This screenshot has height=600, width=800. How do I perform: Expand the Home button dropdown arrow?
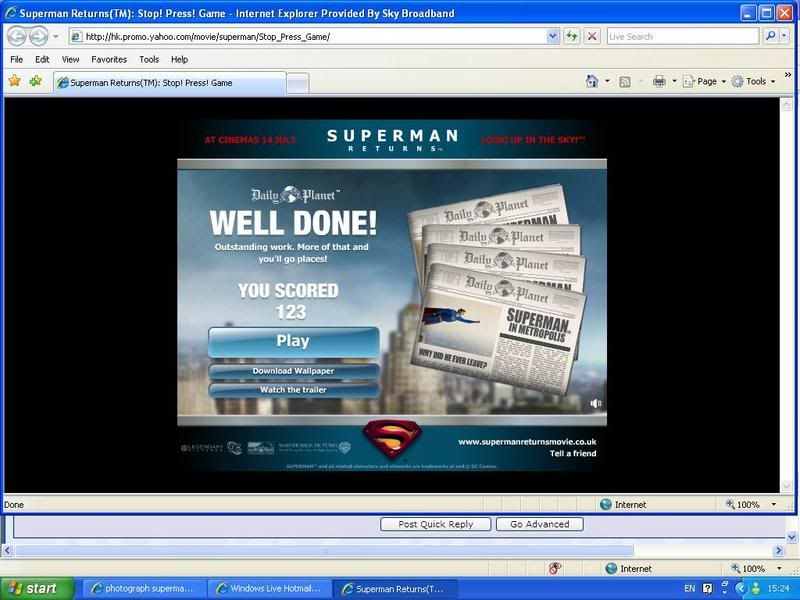click(607, 81)
